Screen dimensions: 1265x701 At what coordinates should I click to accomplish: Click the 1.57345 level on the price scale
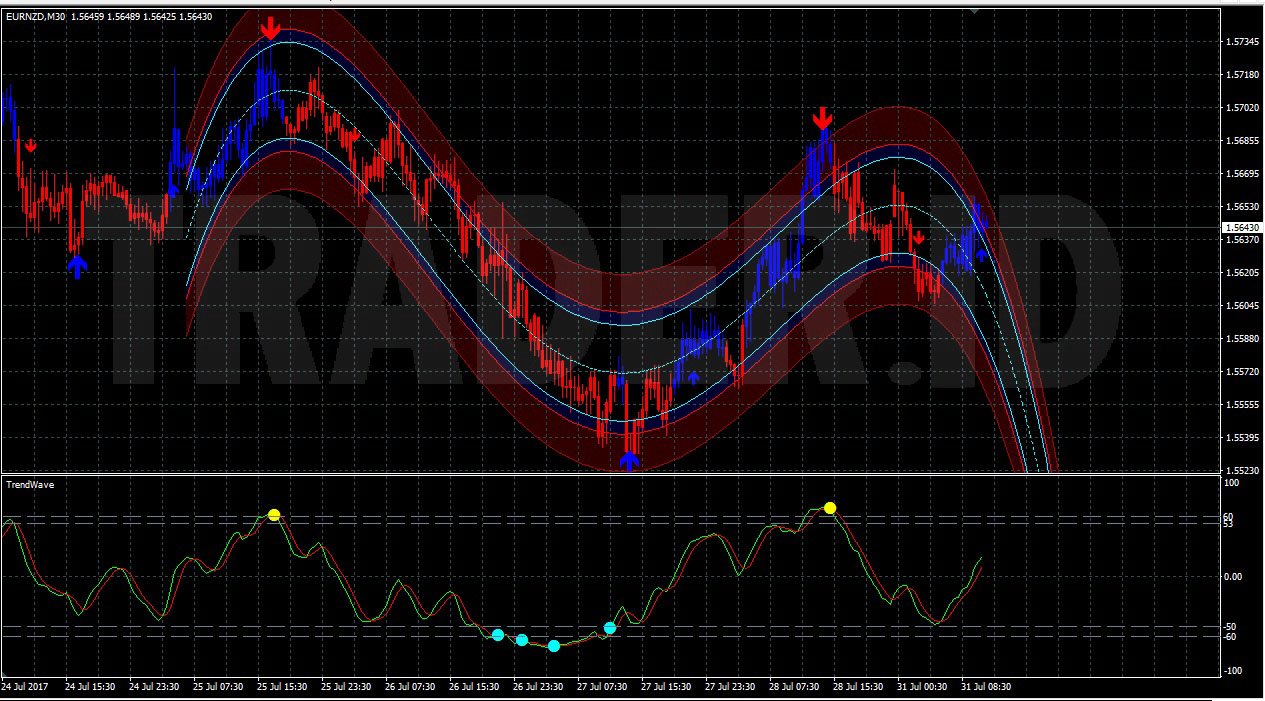pyautogui.click(x=1241, y=42)
